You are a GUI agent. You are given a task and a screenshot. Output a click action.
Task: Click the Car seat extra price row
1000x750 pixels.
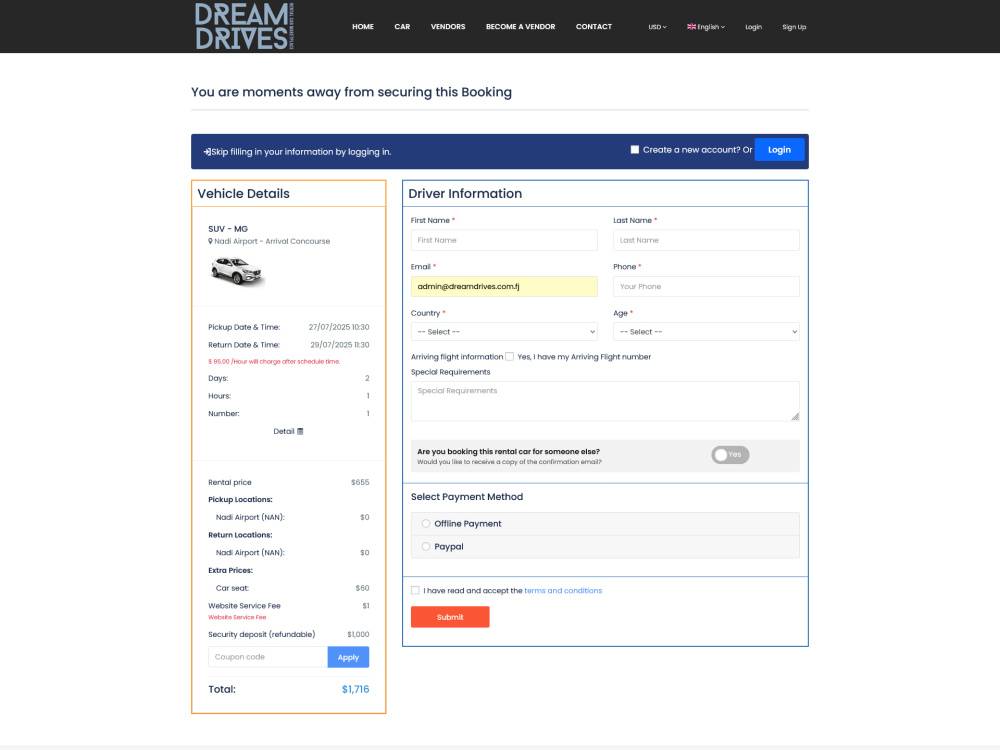point(288,588)
